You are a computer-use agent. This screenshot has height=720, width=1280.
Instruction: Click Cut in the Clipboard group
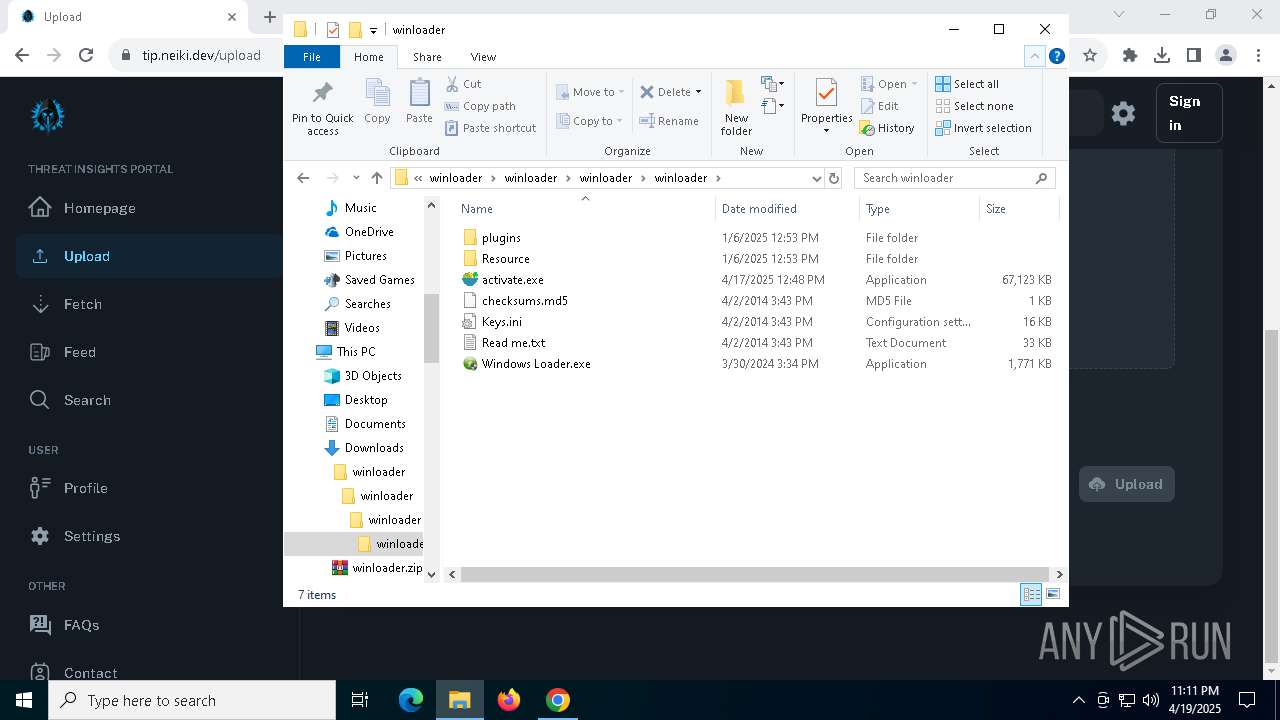[463, 84]
